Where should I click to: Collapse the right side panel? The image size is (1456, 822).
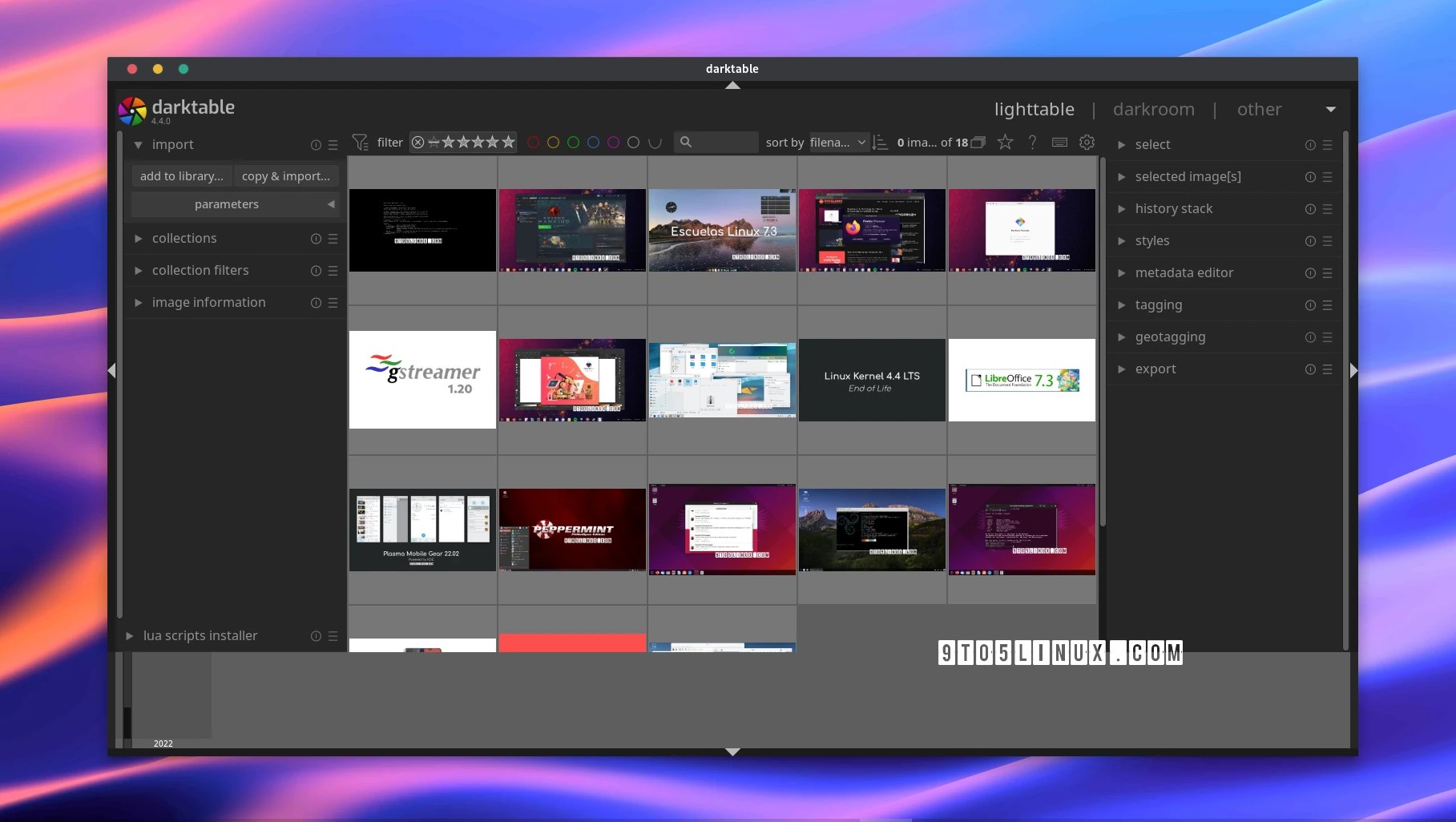[1353, 370]
